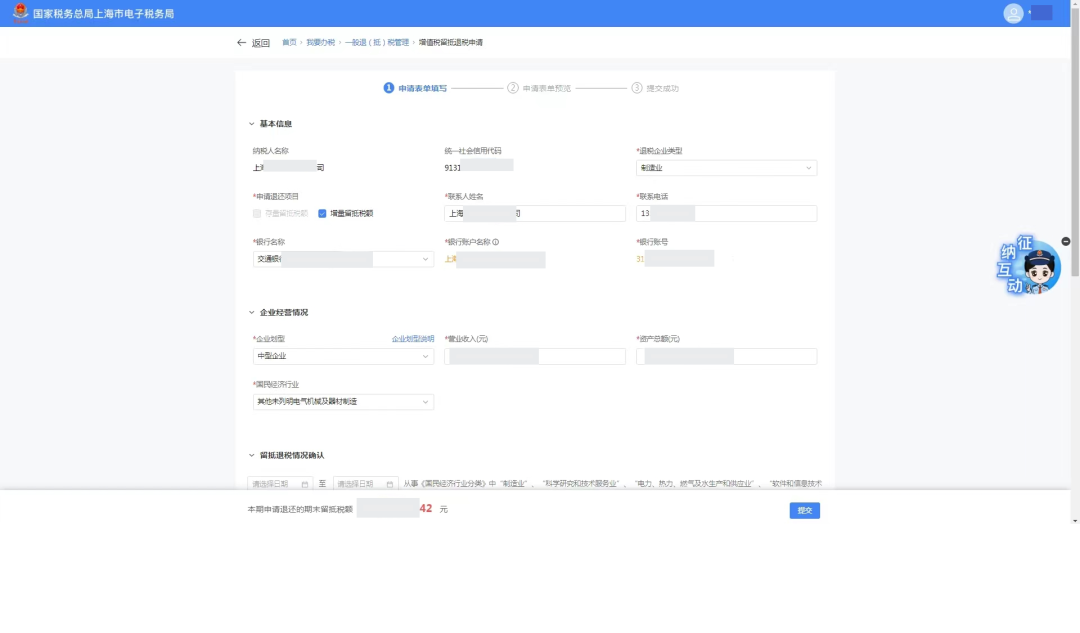Click the back arrow next to 返回
Image resolution: width=1080 pixels, height=633 pixels.
point(241,43)
